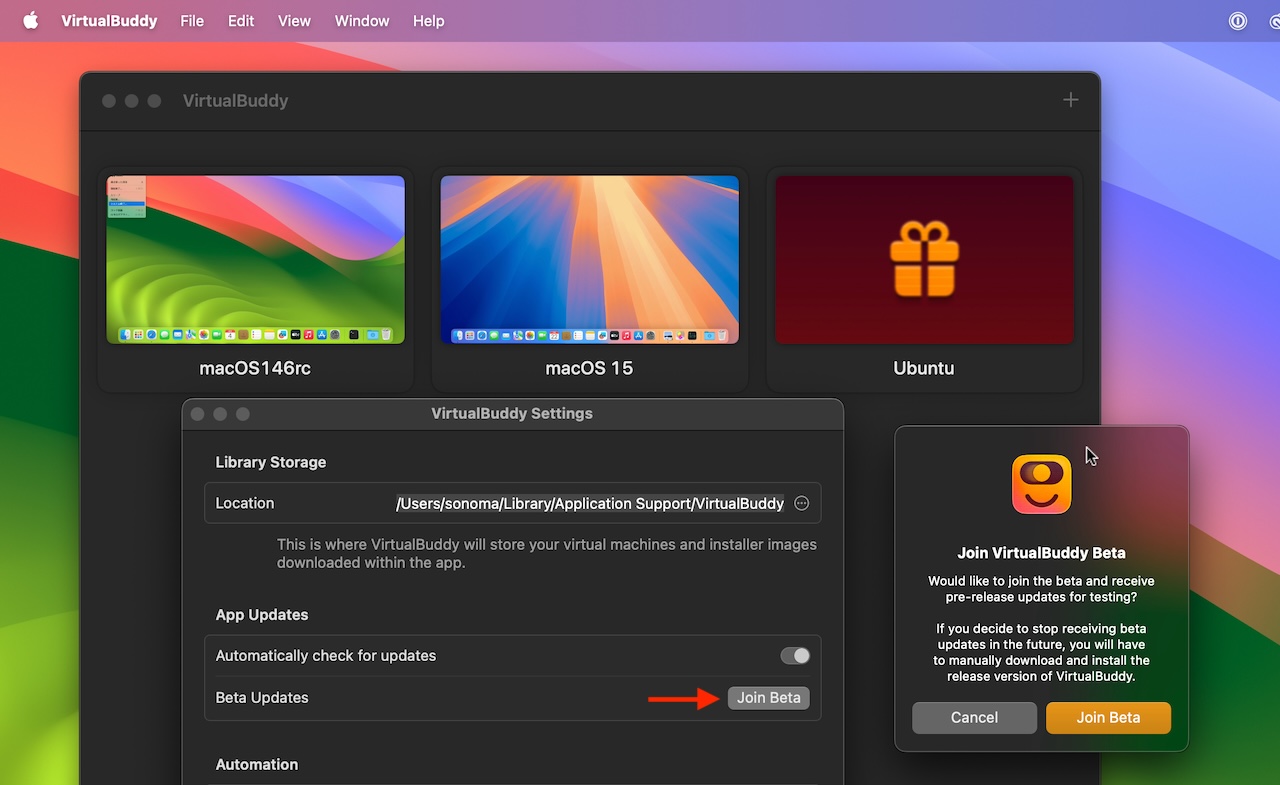
Task: Open the Edit menu
Action: (241, 21)
